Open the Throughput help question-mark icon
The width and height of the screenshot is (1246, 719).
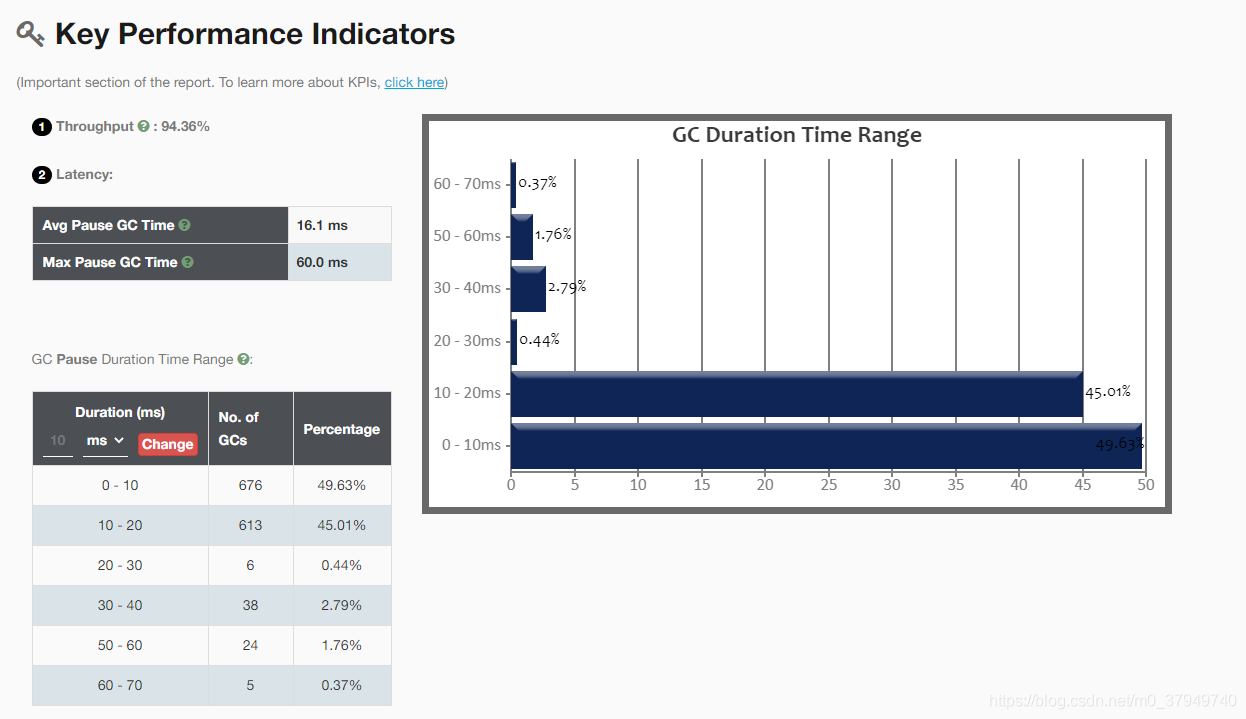click(x=144, y=126)
